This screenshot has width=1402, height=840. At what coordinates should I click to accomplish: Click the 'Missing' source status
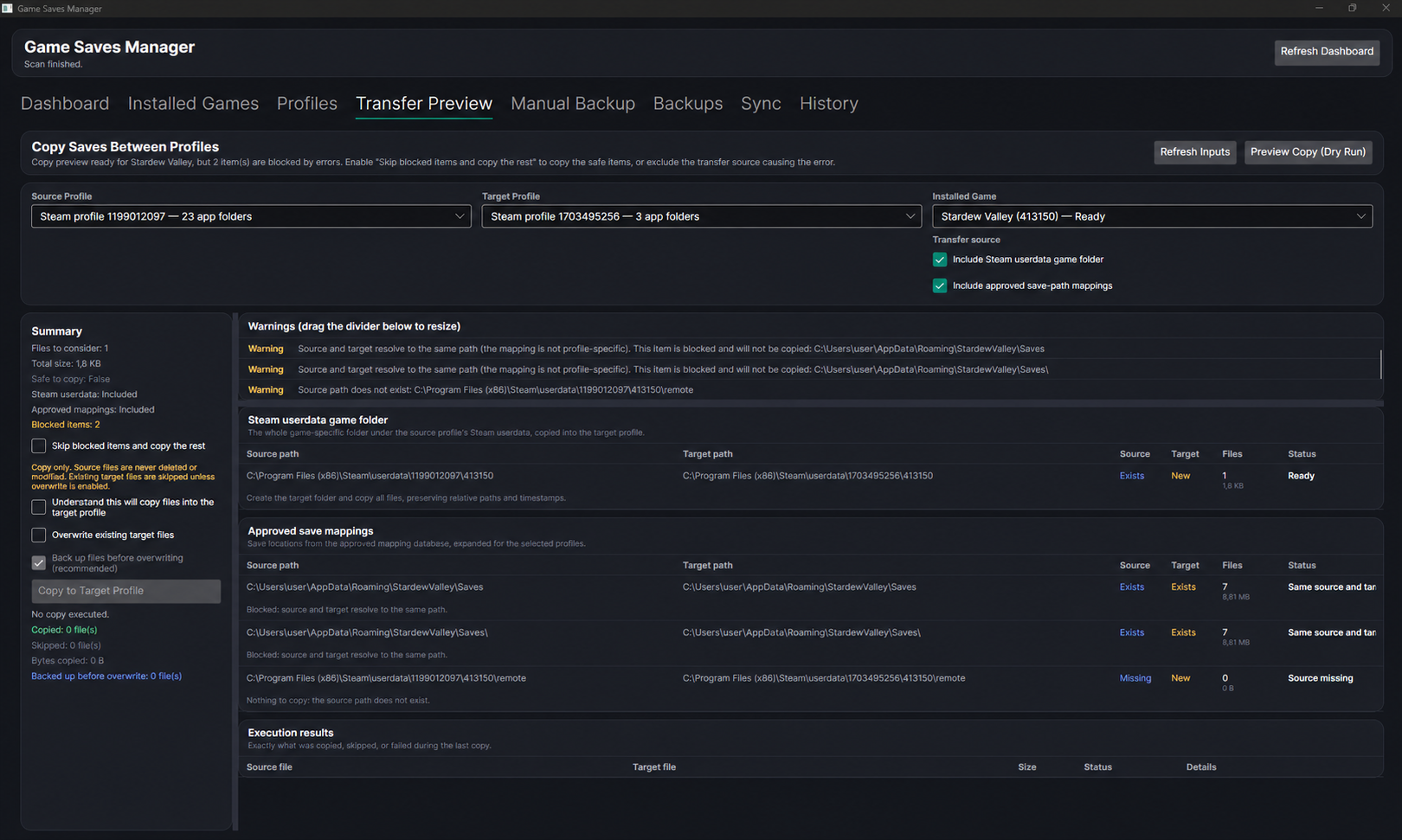coord(1135,678)
